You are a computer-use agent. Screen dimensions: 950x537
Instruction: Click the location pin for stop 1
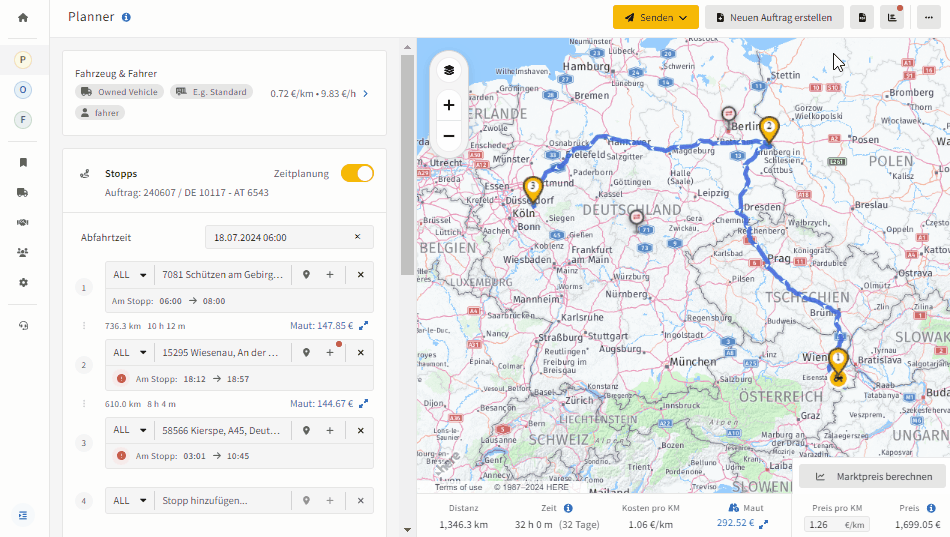pos(307,275)
